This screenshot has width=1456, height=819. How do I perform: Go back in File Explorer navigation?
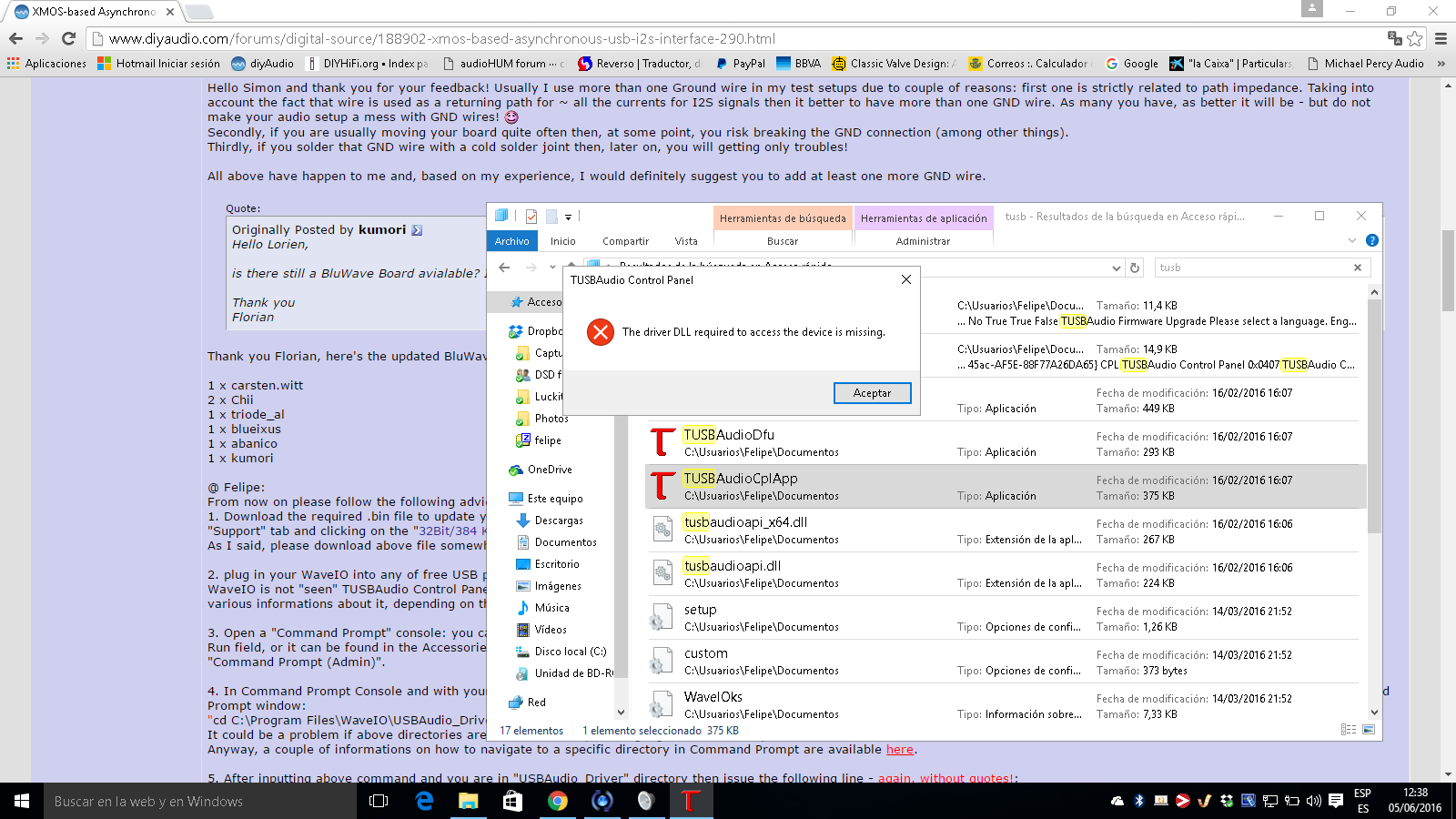tap(505, 268)
